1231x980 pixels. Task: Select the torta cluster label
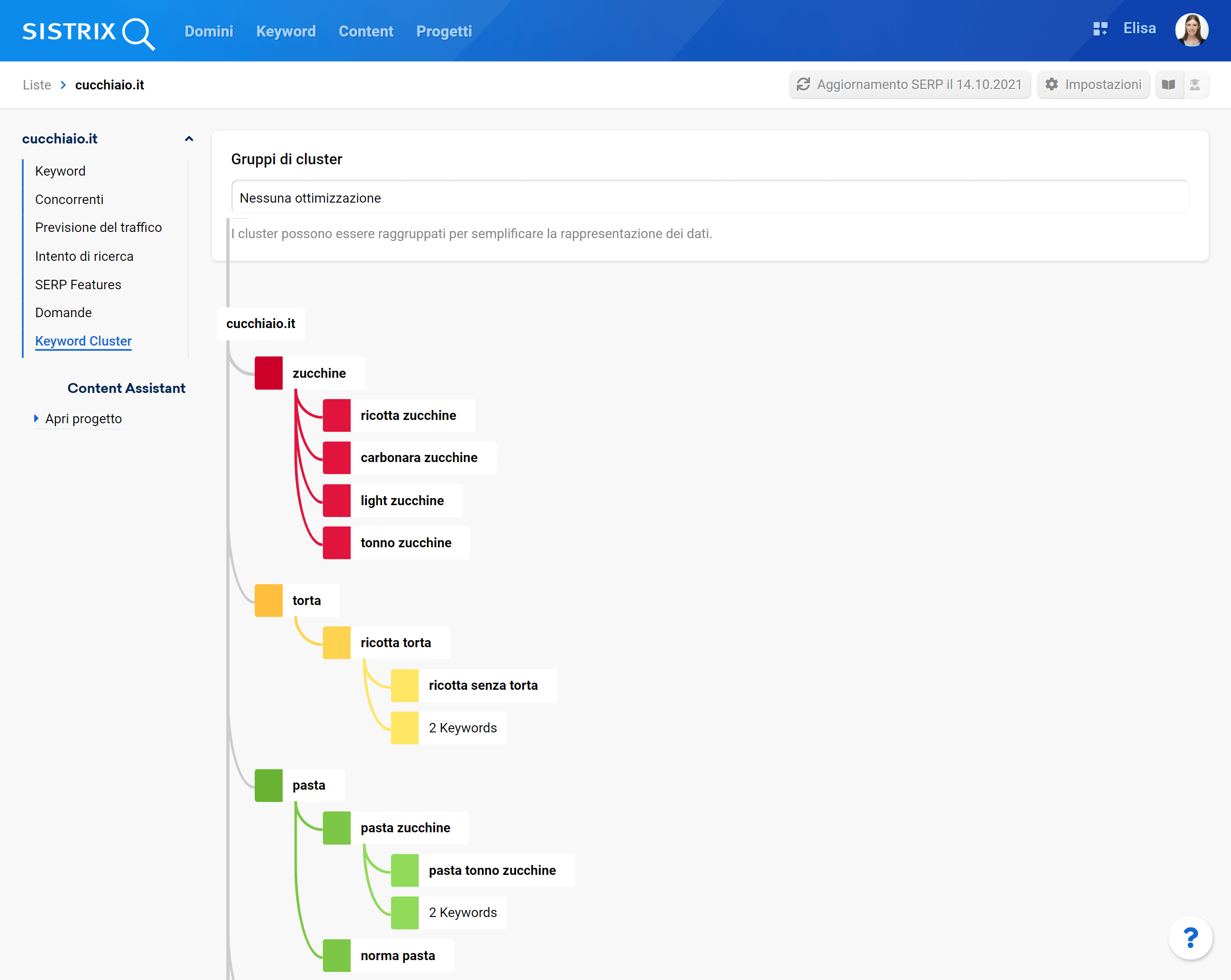(307, 600)
